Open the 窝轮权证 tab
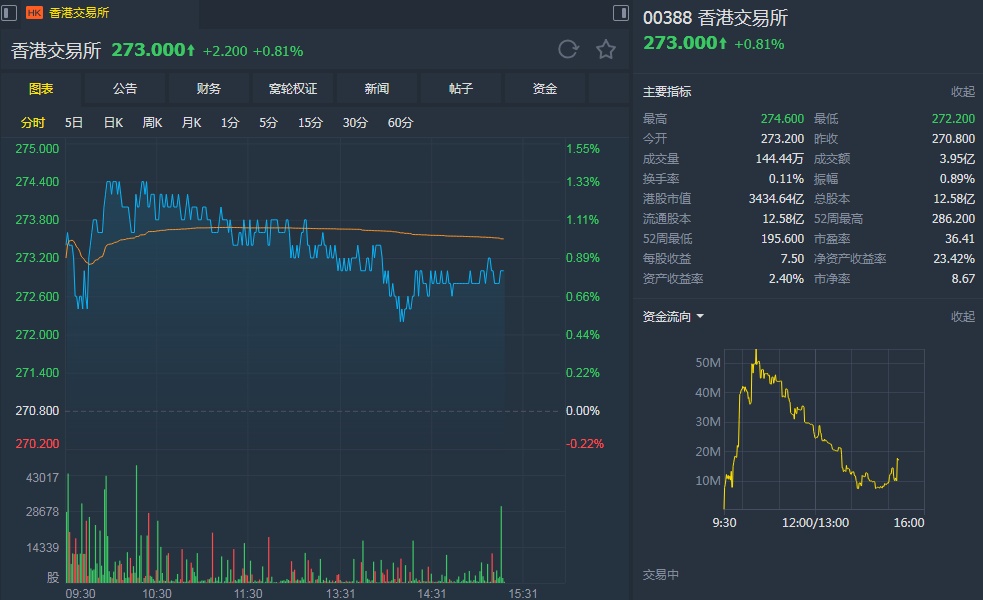 point(293,88)
